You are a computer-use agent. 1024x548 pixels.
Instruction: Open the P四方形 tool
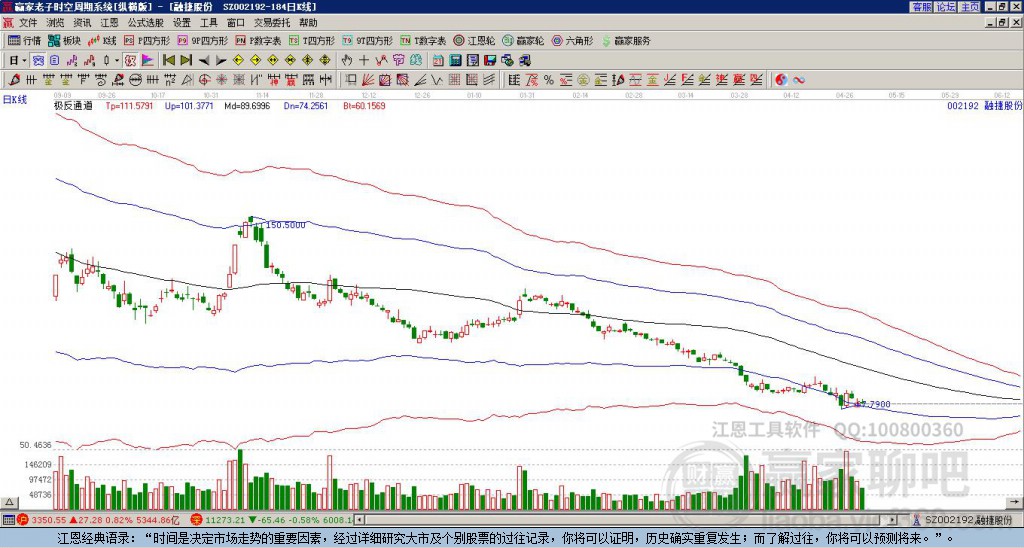click(x=147, y=40)
